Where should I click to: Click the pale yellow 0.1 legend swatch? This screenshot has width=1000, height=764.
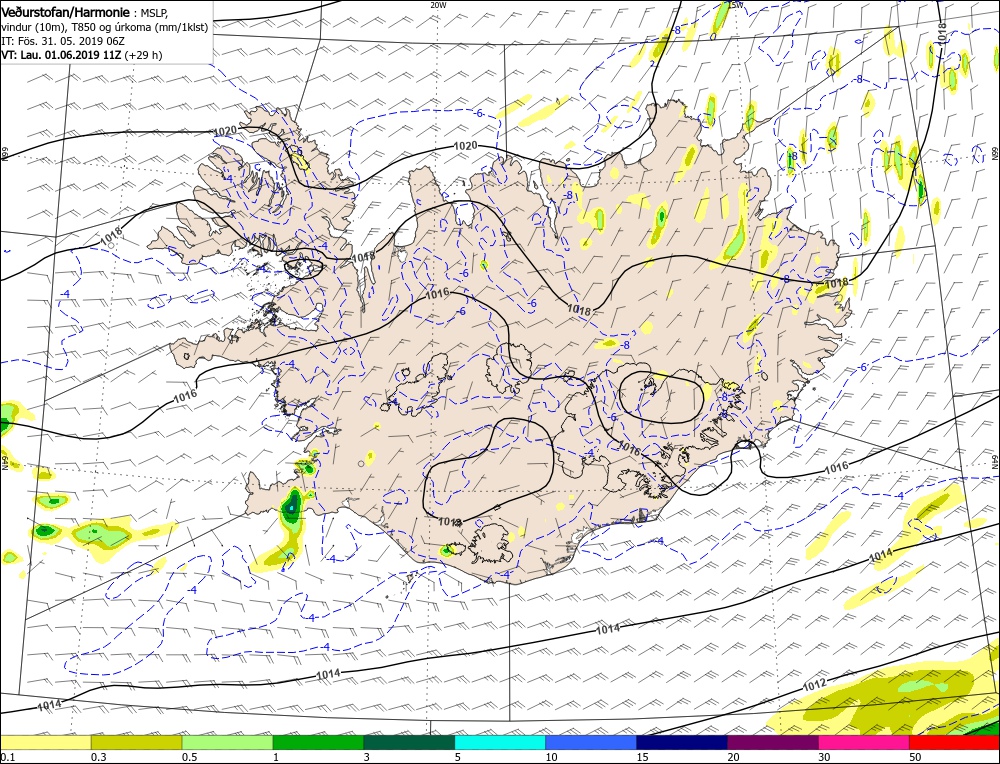(x=45, y=743)
